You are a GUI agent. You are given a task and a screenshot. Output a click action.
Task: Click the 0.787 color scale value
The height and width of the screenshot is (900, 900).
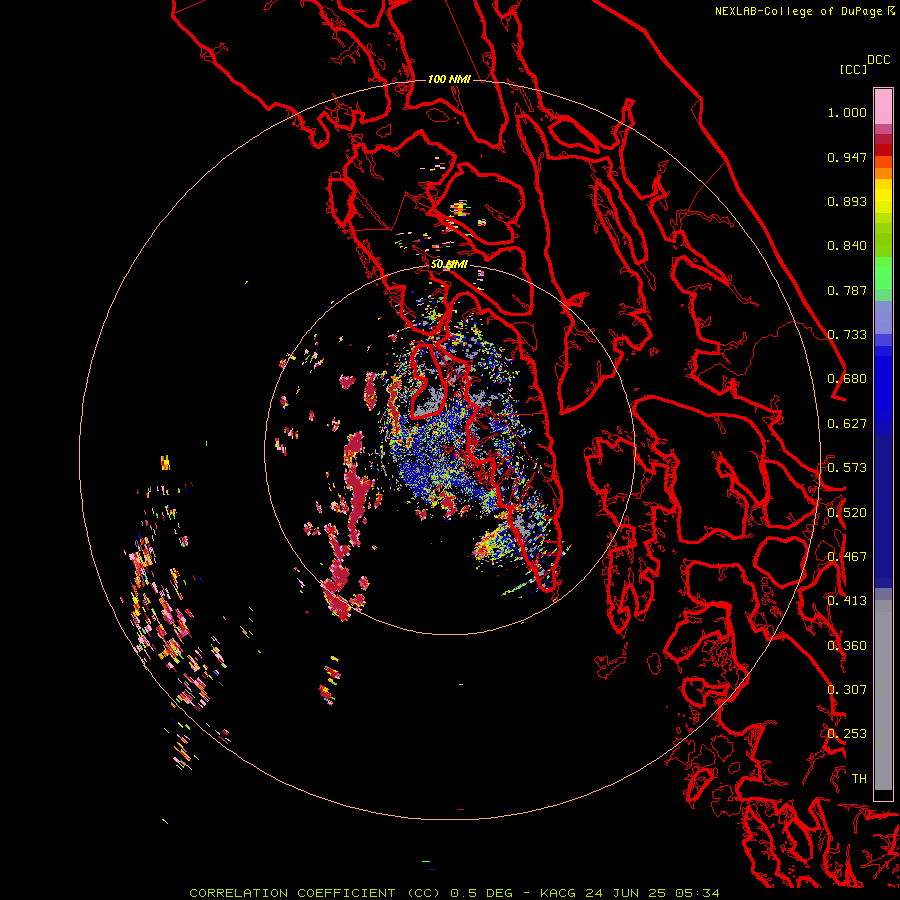(847, 290)
